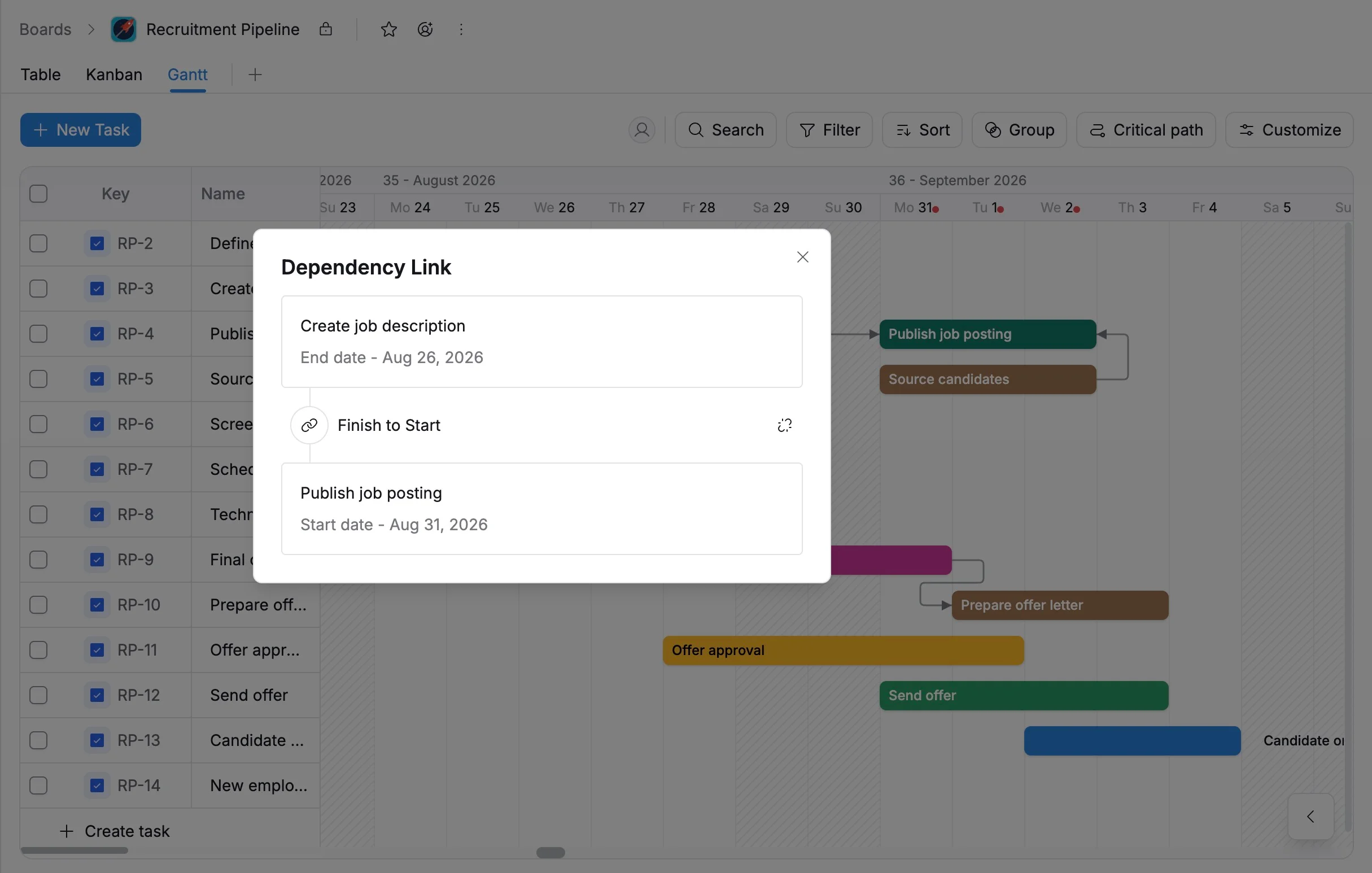Check the RP-3 row checkbox
The height and width of the screenshot is (873, 1372).
click(38, 289)
